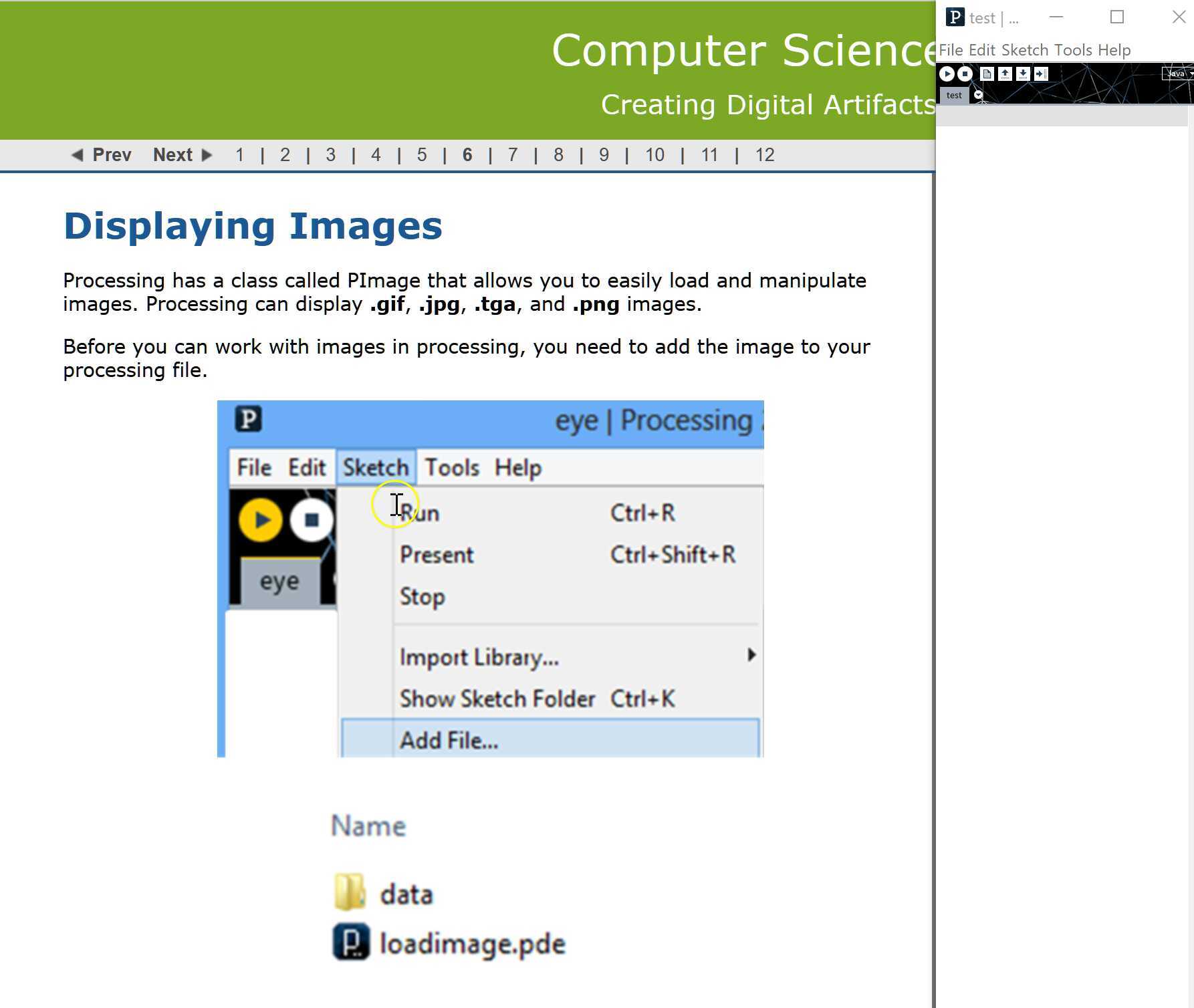Open the Tools menu in Processing window
Viewport: 1194px width, 1008px height.
(x=1072, y=50)
